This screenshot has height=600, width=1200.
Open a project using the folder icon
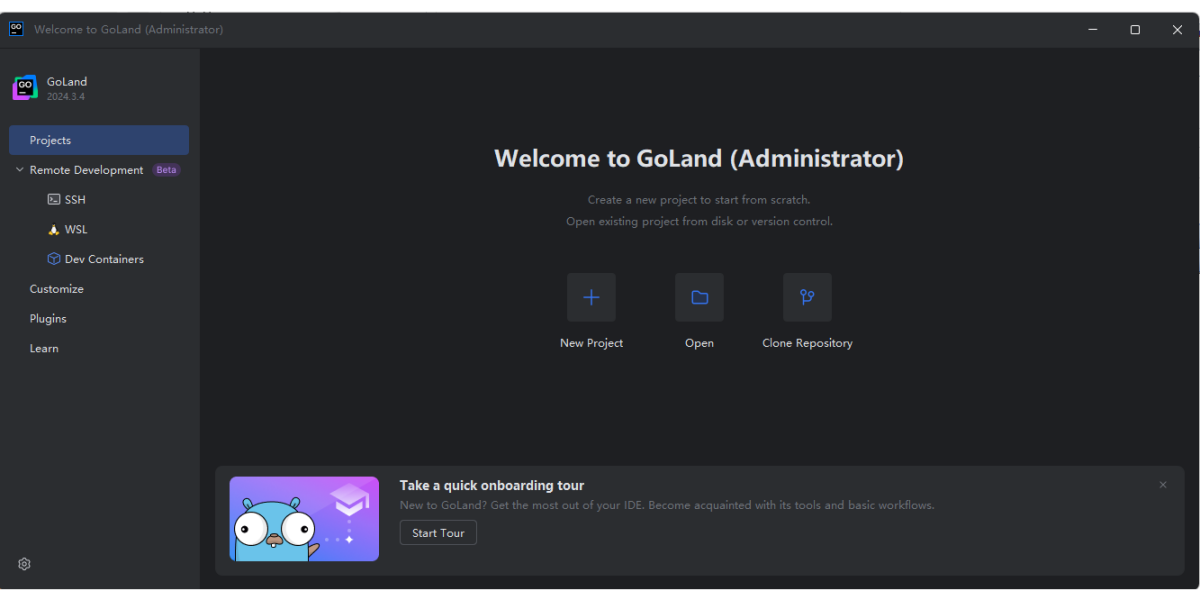[x=699, y=297]
